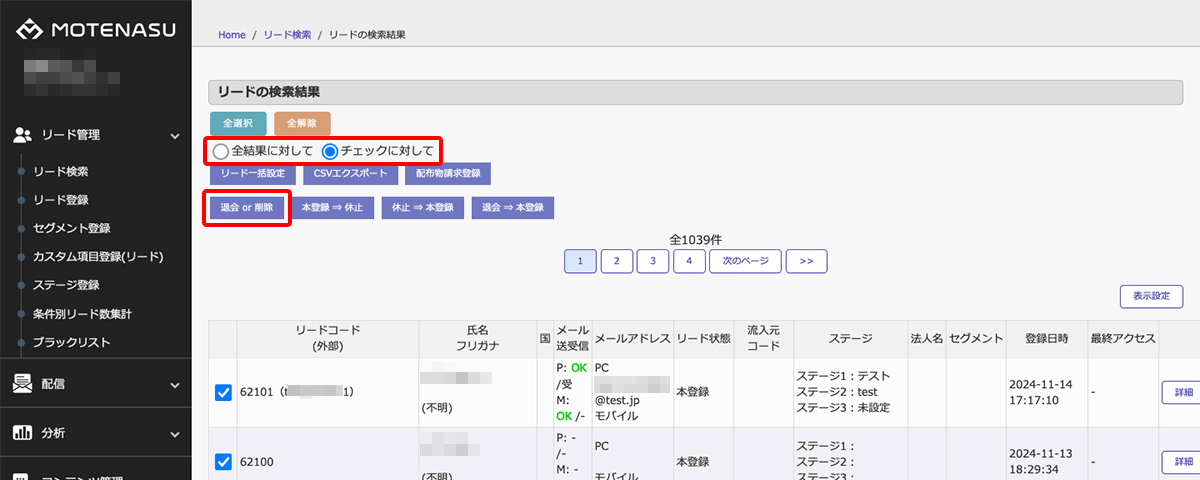The width and height of the screenshot is (1200, 480).
Task: Click the MOTENASU logo icon
Action: [x=29, y=29]
